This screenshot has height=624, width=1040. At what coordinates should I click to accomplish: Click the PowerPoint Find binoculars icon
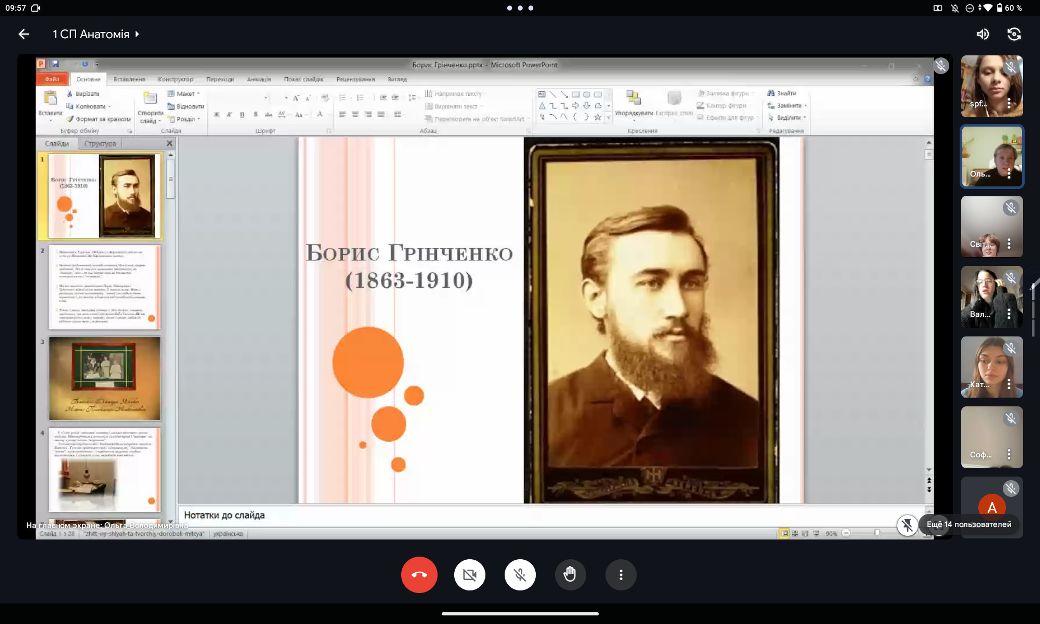tap(772, 93)
